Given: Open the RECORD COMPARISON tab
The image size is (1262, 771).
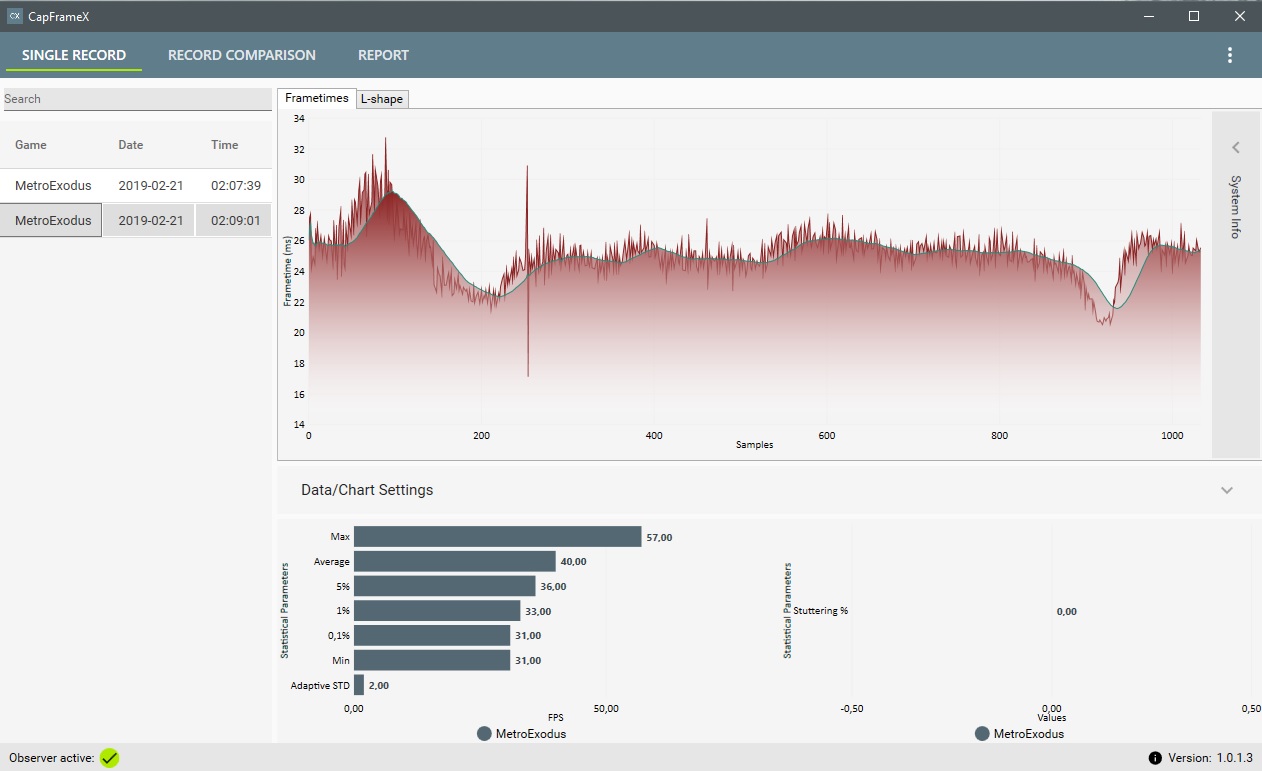Looking at the screenshot, I should pos(242,55).
